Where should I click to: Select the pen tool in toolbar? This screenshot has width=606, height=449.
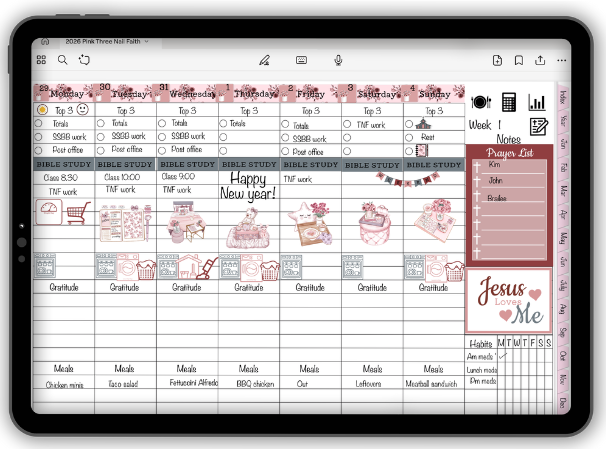pyautogui.click(x=264, y=60)
